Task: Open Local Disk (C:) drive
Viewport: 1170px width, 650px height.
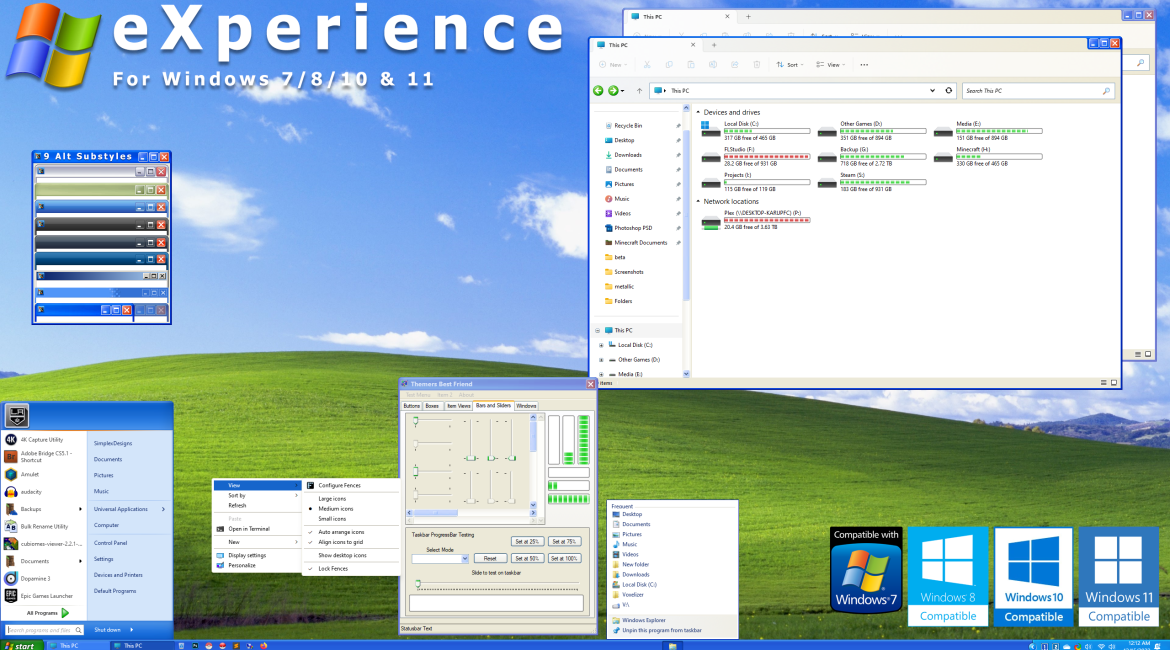Action: point(741,124)
